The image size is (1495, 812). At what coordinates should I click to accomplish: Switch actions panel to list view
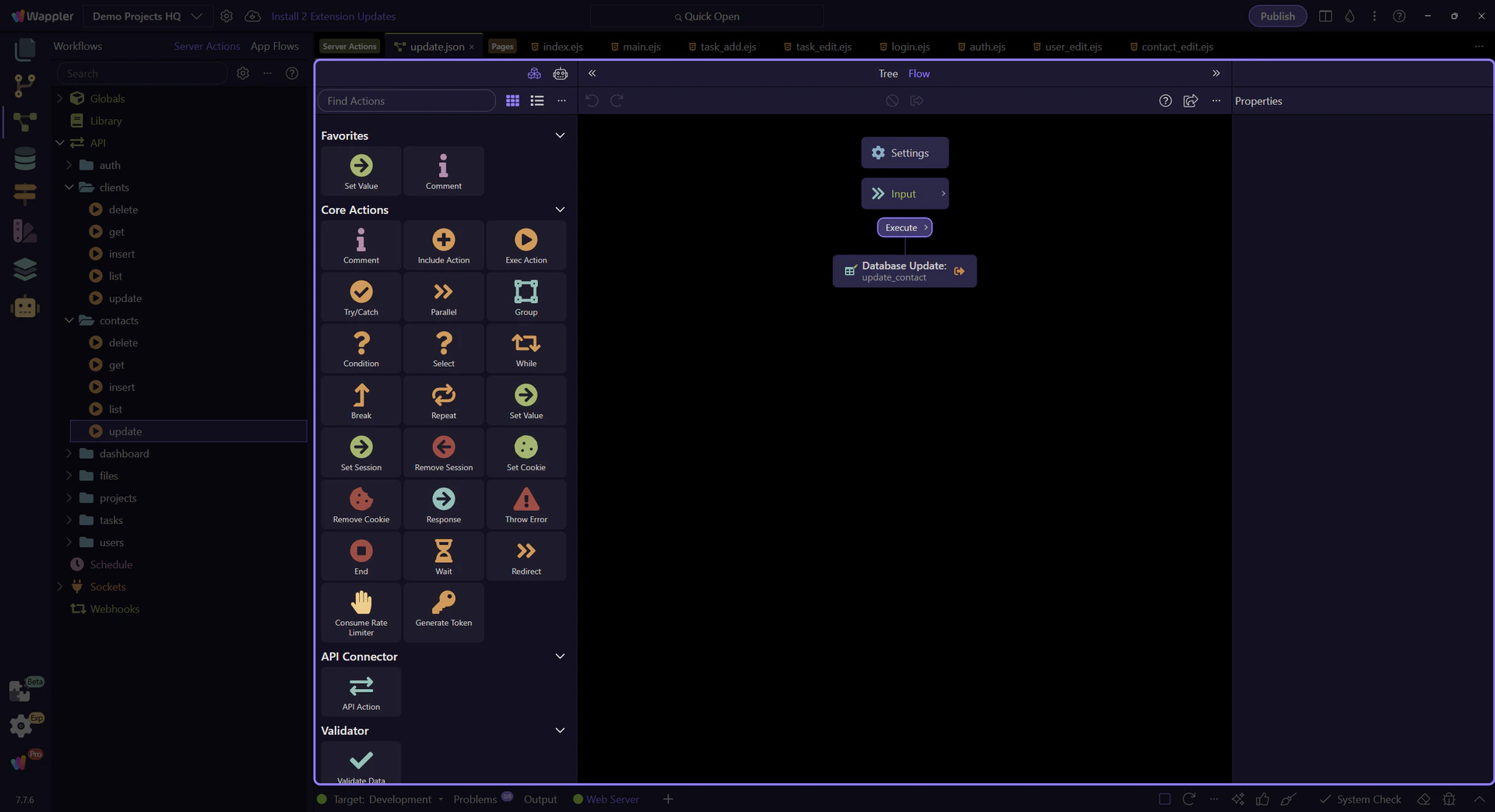click(x=537, y=100)
